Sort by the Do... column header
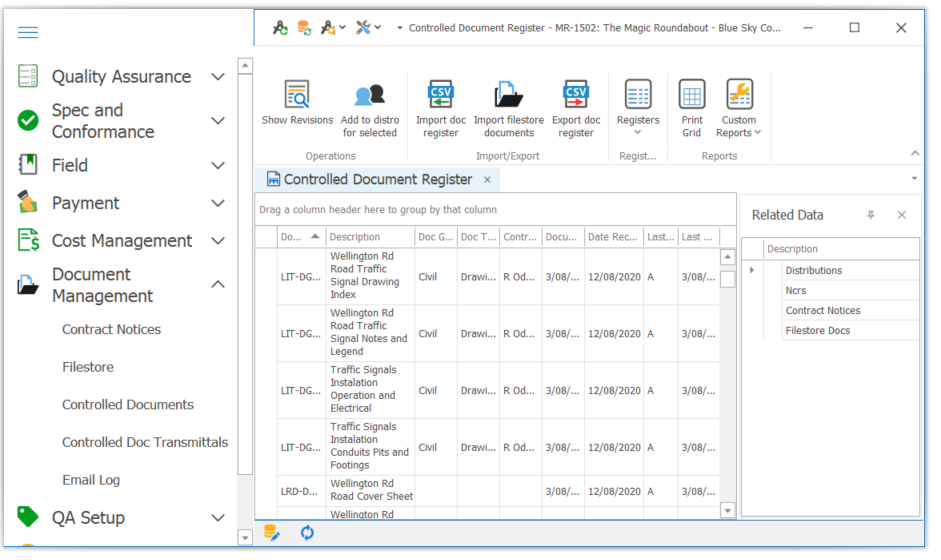The width and height of the screenshot is (941, 560). click(301, 237)
